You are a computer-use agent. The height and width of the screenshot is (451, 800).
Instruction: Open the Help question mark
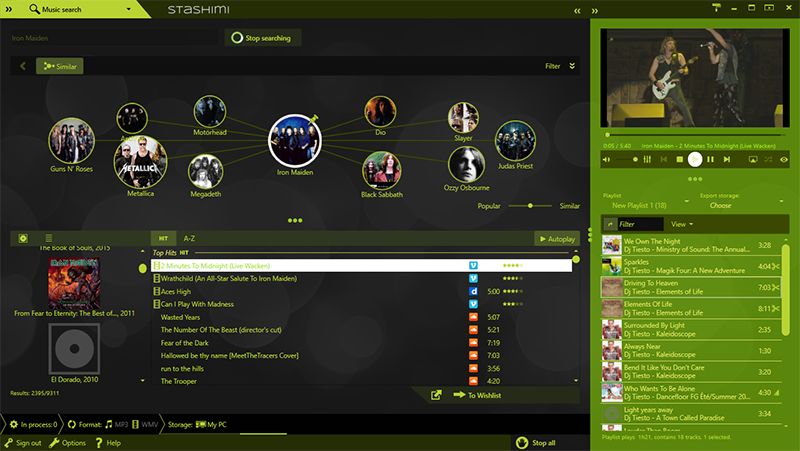click(98, 442)
